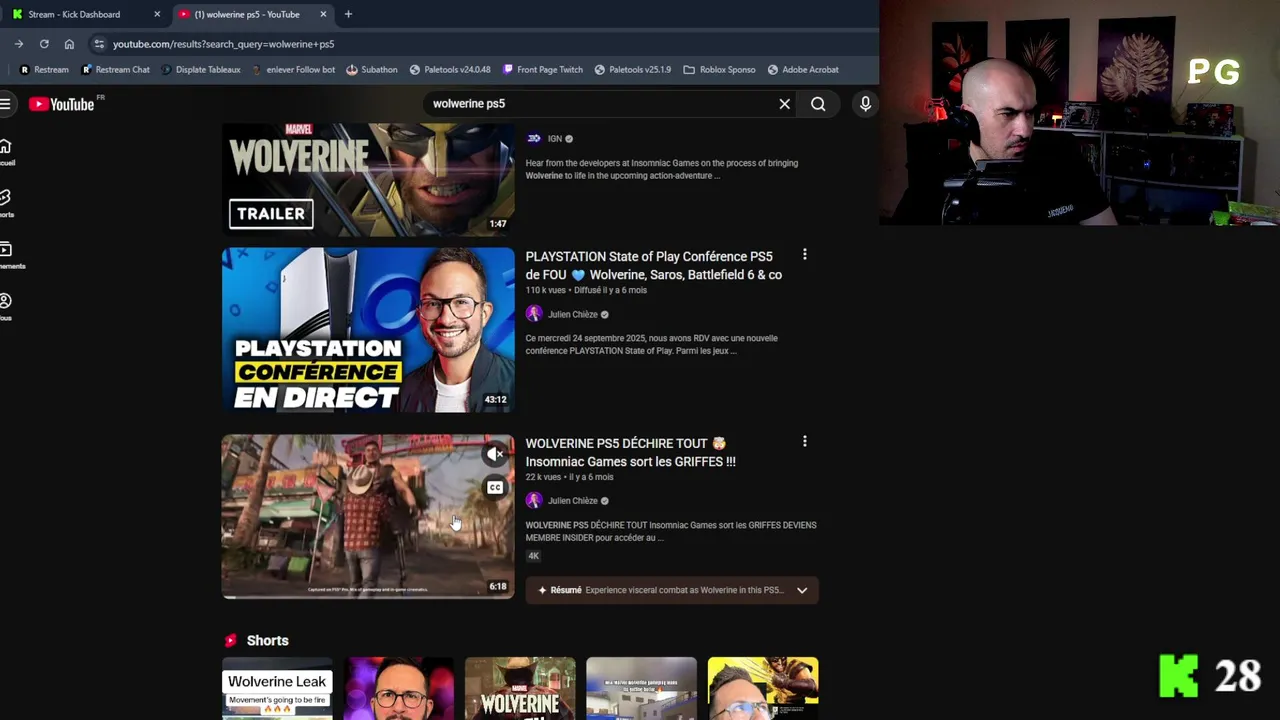Open the Paletools v24.0.48 bookmark
This screenshot has width=1280, height=720.
click(450, 70)
